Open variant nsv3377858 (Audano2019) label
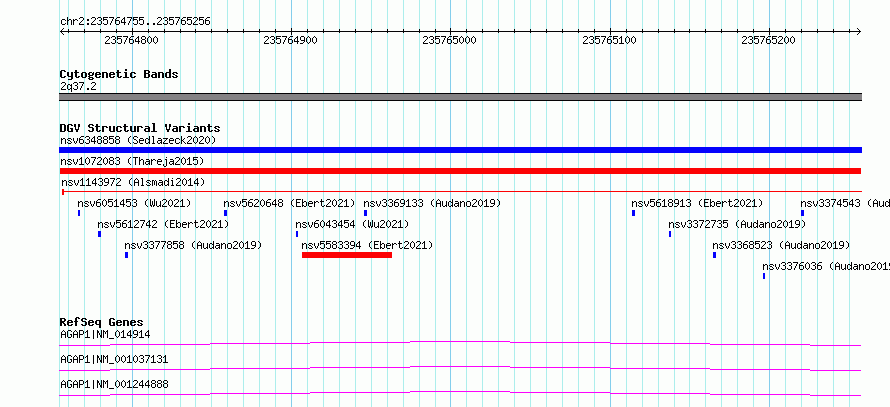 point(193,245)
